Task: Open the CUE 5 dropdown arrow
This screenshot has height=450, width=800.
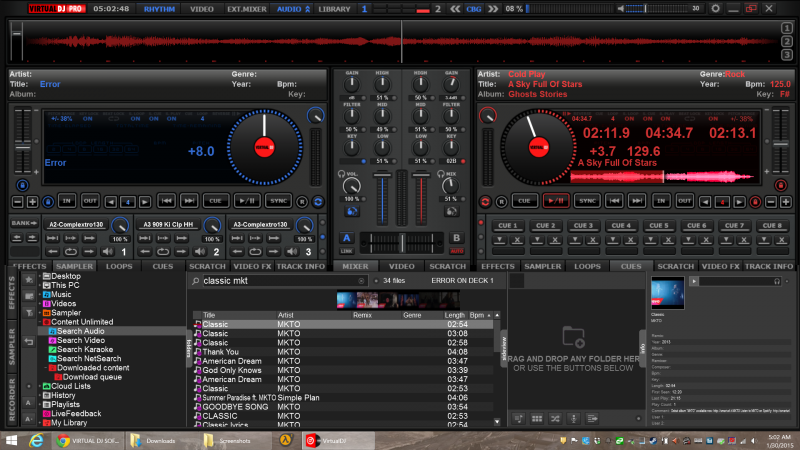Action: coord(651,240)
